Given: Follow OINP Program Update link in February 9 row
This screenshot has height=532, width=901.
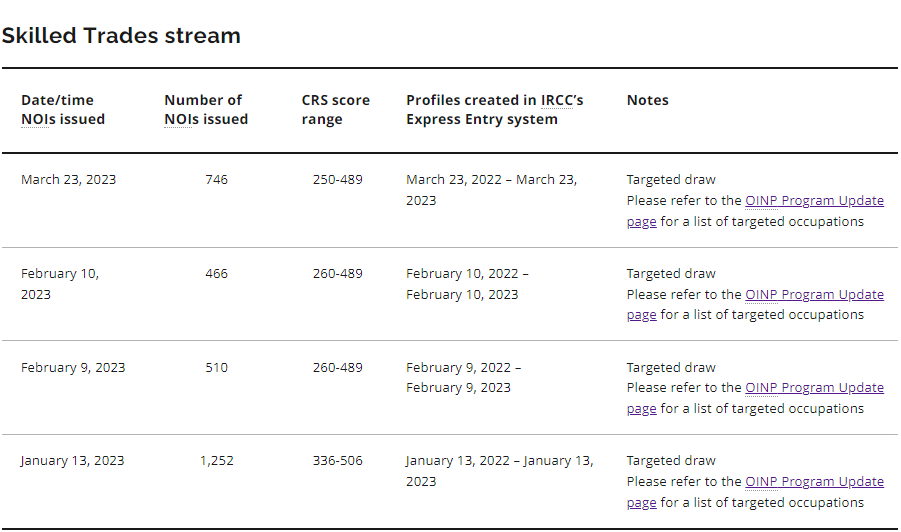Looking at the screenshot, I should click(814, 388).
